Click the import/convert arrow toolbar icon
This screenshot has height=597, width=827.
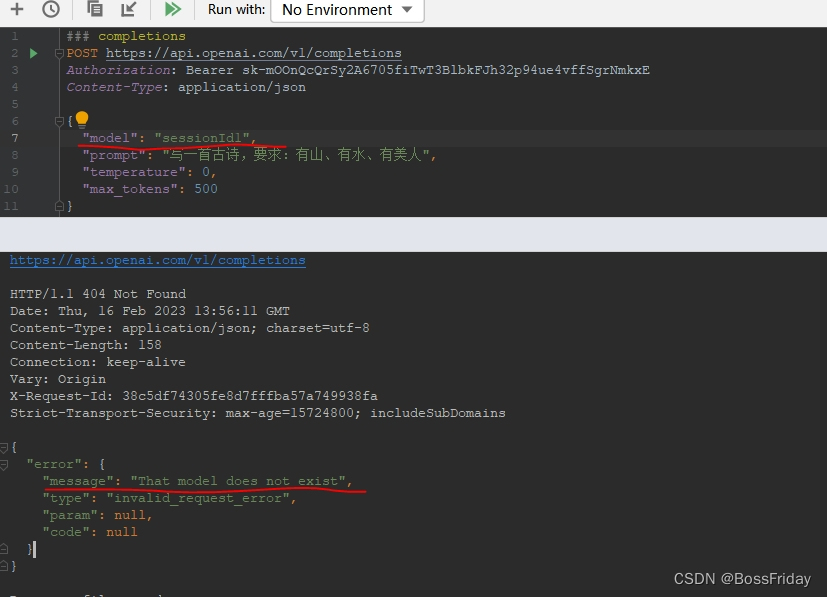coord(129,10)
